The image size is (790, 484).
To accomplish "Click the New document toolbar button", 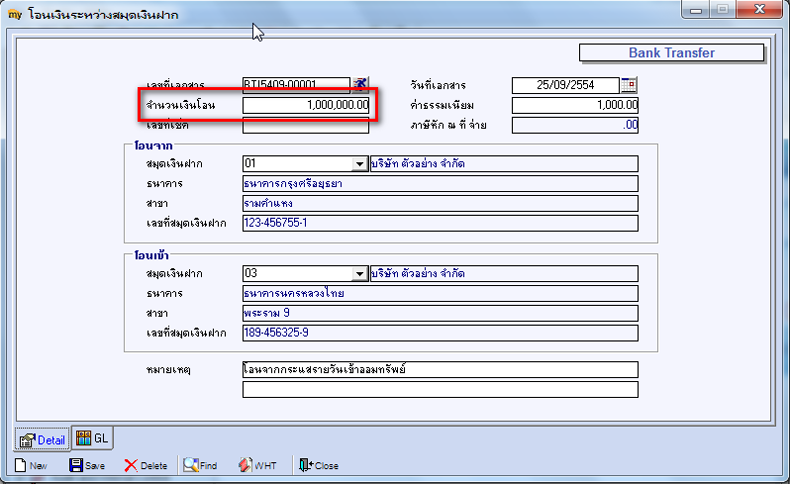I will tap(31, 465).
